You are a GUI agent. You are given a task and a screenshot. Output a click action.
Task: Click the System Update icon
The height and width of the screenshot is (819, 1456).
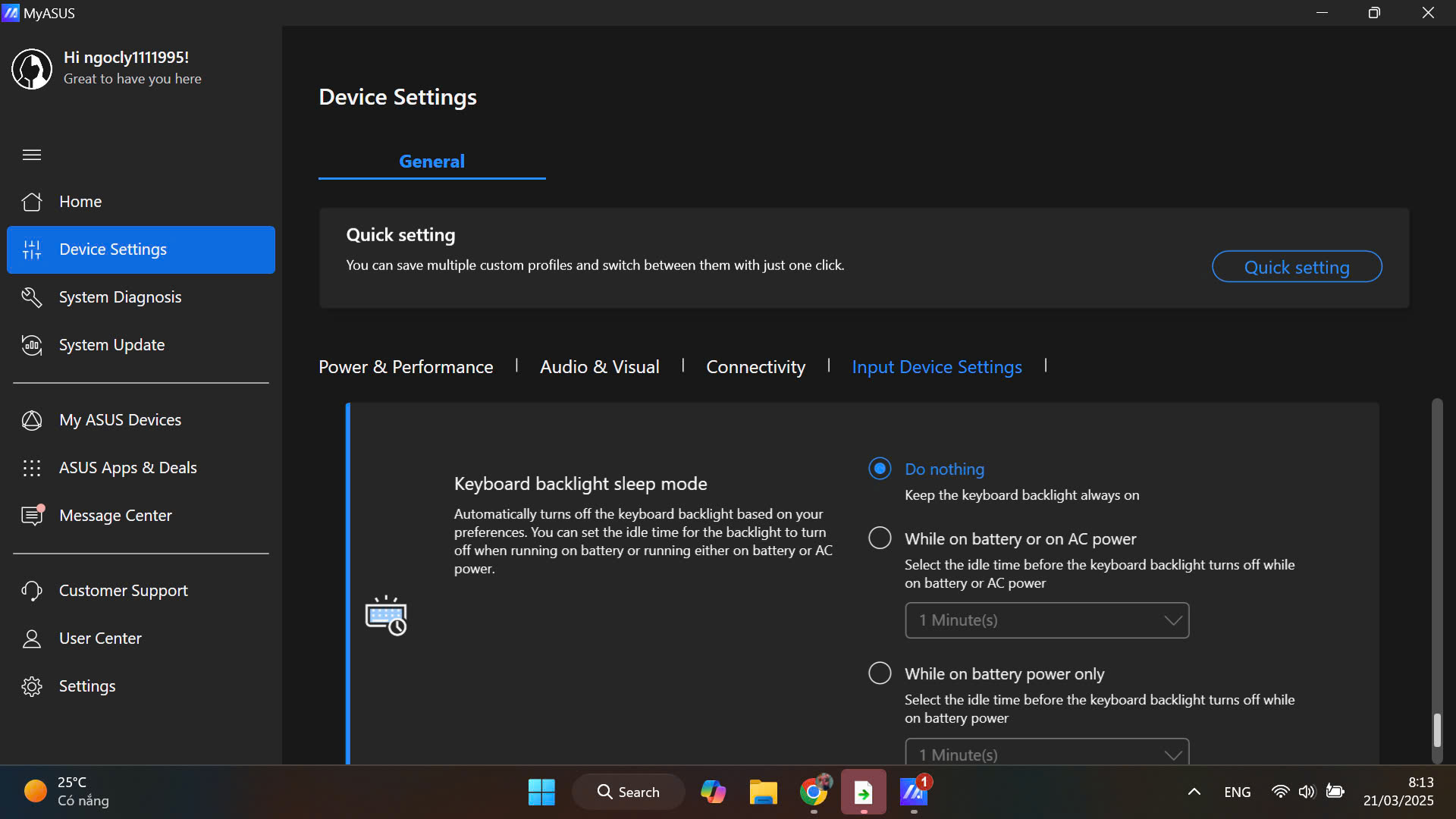coord(32,345)
